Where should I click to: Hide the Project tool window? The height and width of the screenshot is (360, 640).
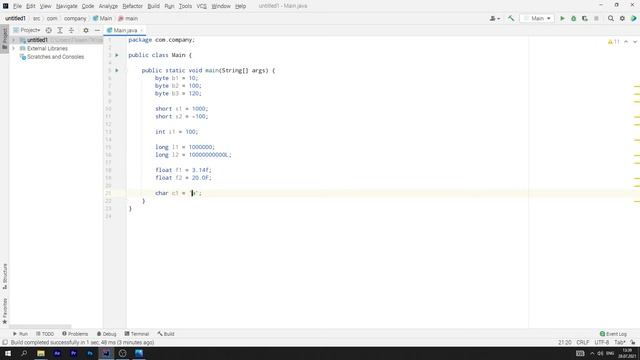[97, 30]
